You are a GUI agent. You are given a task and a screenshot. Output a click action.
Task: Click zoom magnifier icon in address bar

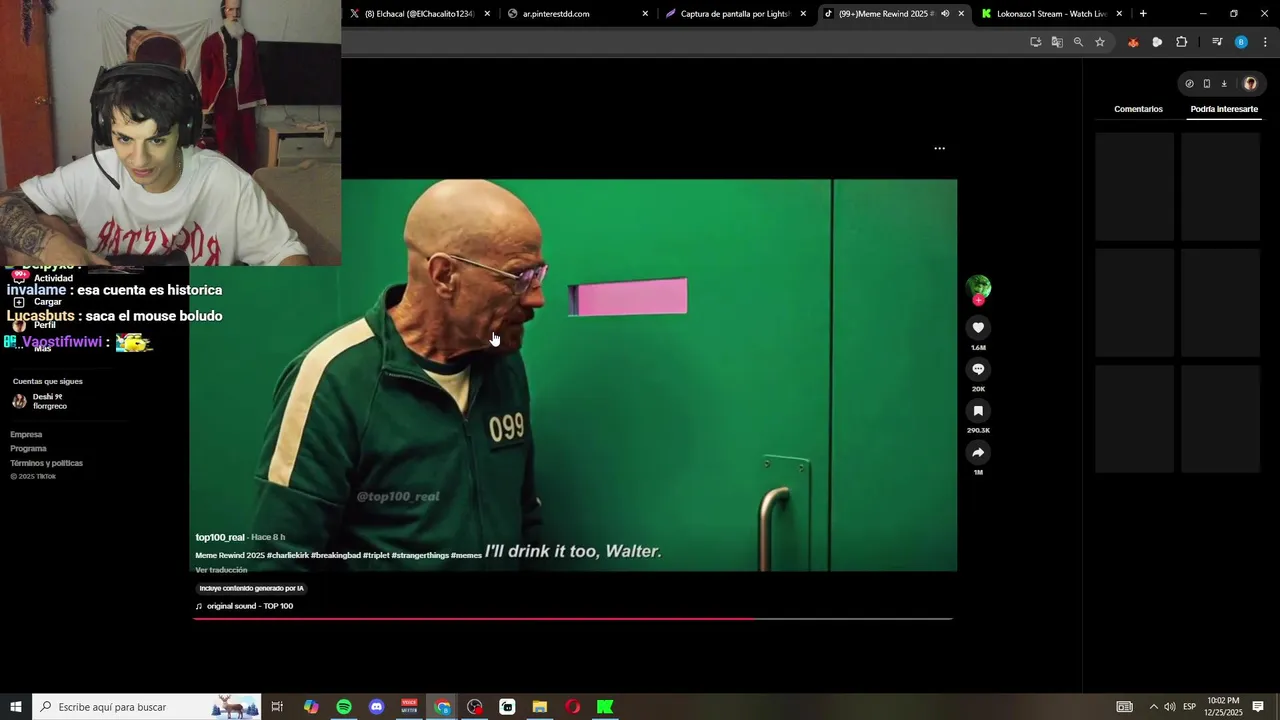point(1078,42)
